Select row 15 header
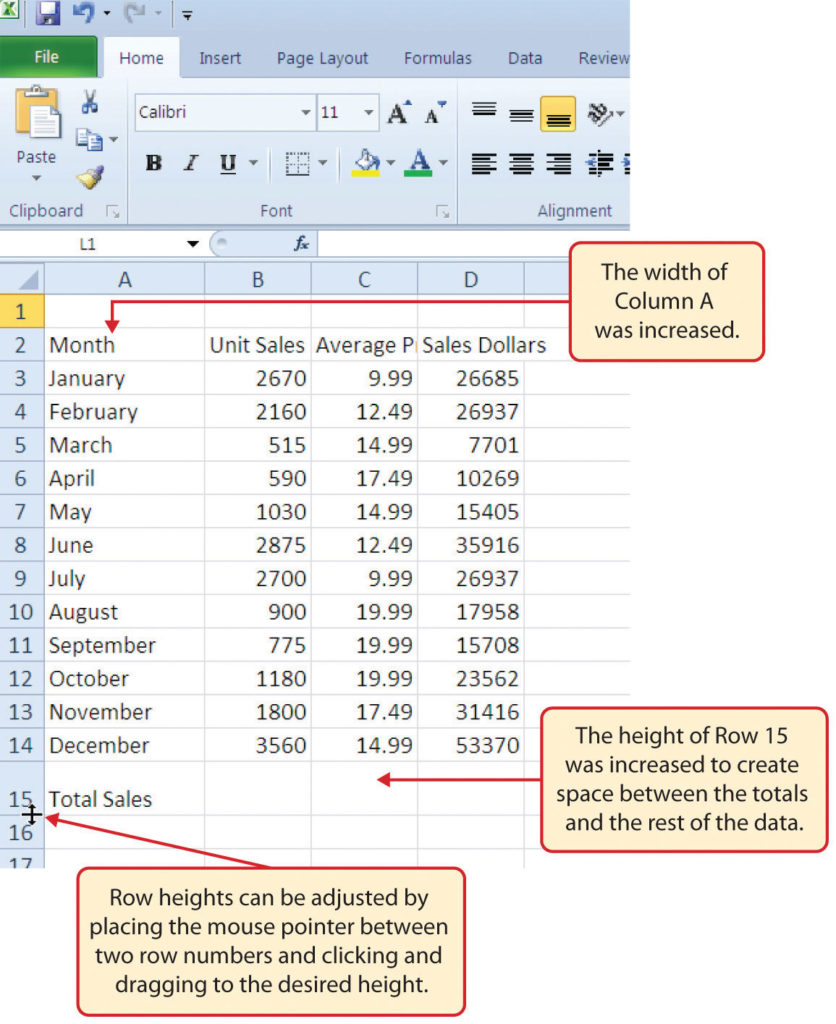836x1024 pixels. (x=22, y=788)
